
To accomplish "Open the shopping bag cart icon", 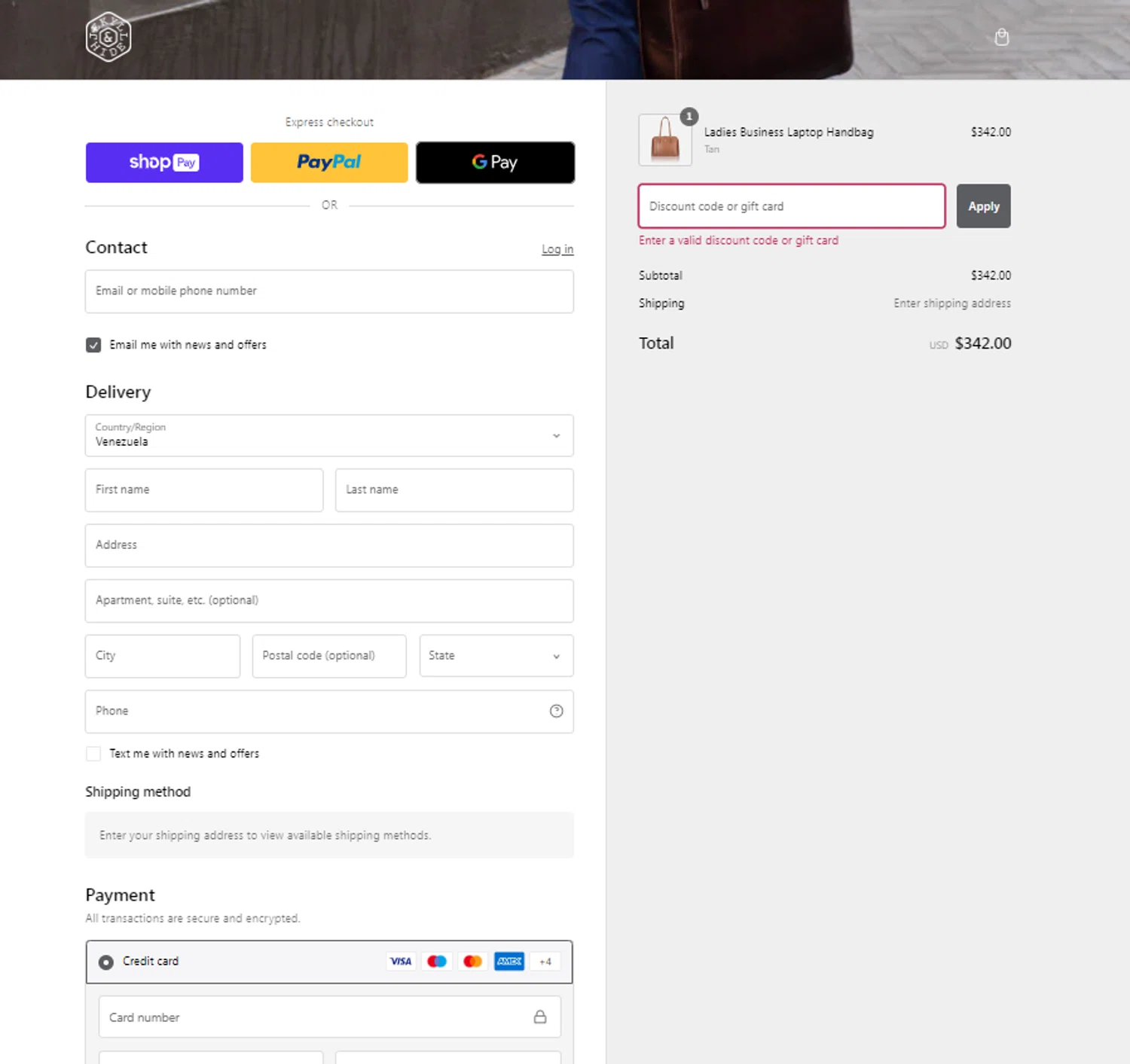I will point(1001,37).
